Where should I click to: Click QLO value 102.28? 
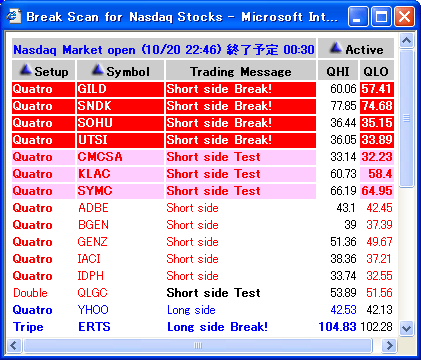[377, 327]
